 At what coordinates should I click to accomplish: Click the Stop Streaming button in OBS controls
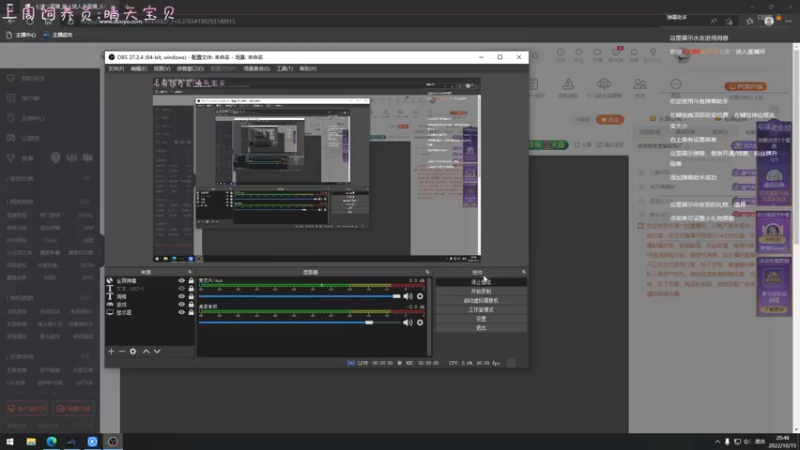481,282
